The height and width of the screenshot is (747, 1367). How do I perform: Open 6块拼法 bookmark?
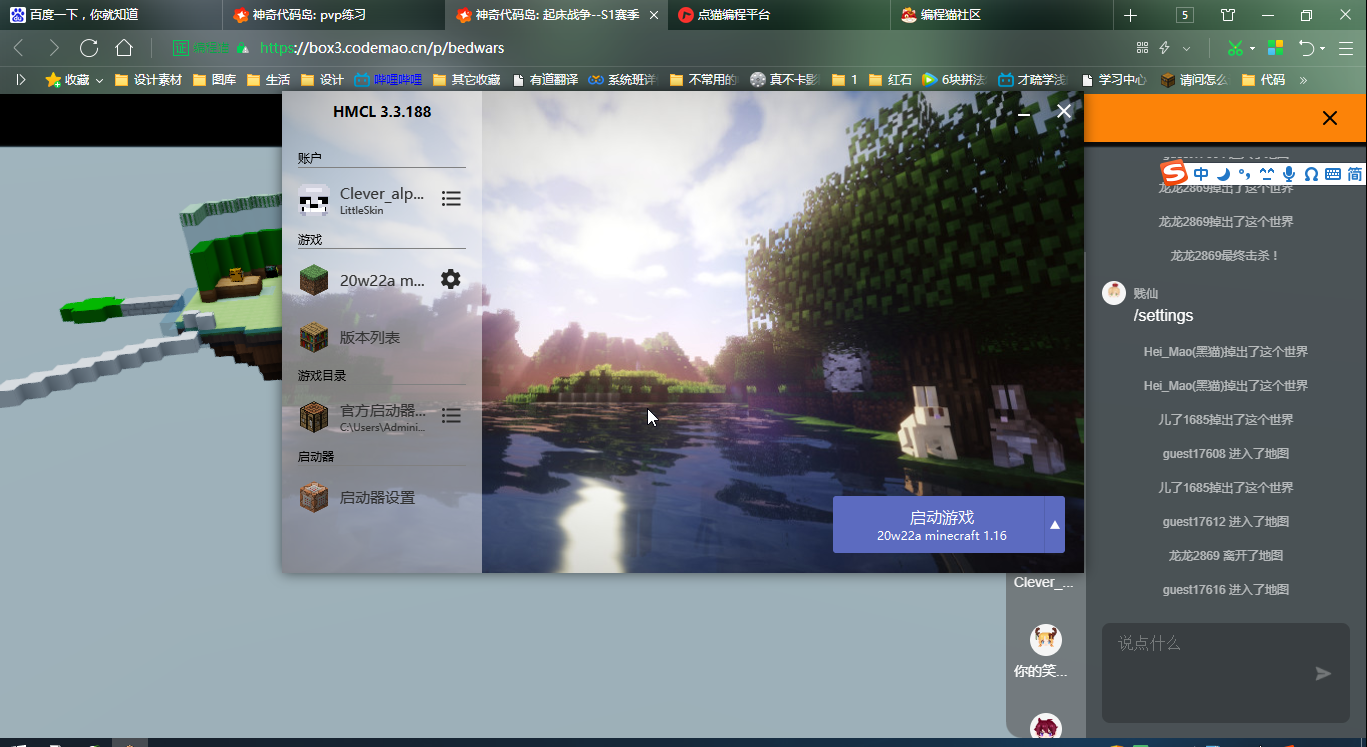pyautogui.click(x=953, y=80)
